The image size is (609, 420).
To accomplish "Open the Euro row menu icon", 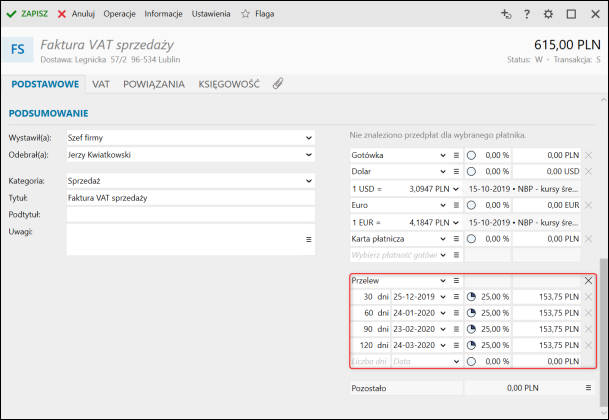I will tap(456, 205).
